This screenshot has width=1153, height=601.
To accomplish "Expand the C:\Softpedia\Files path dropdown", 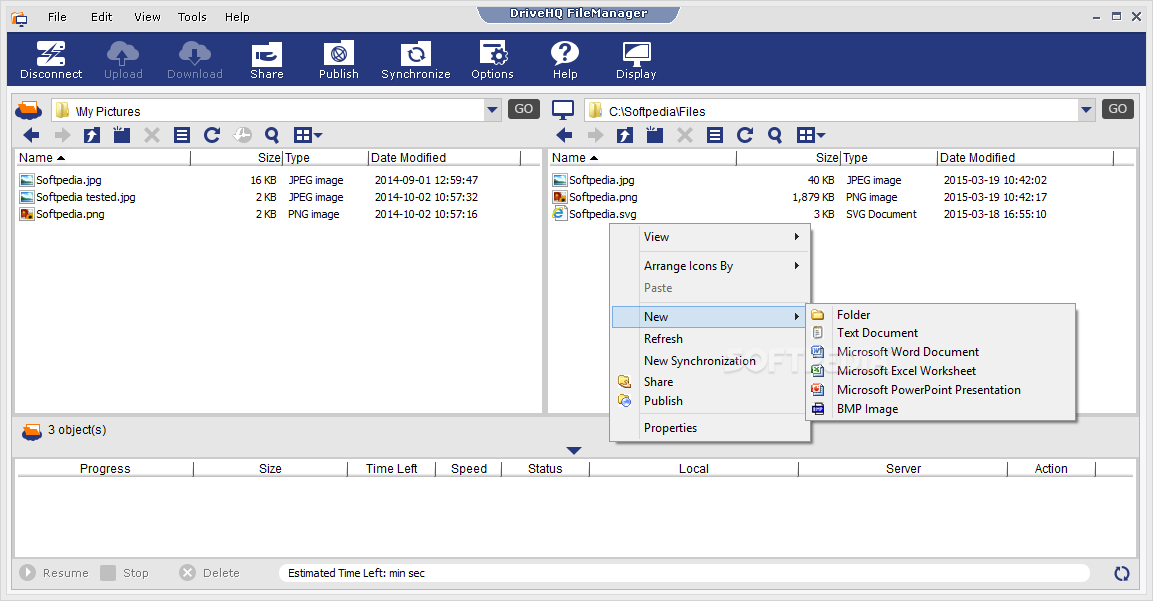I will coord(1086,110).
